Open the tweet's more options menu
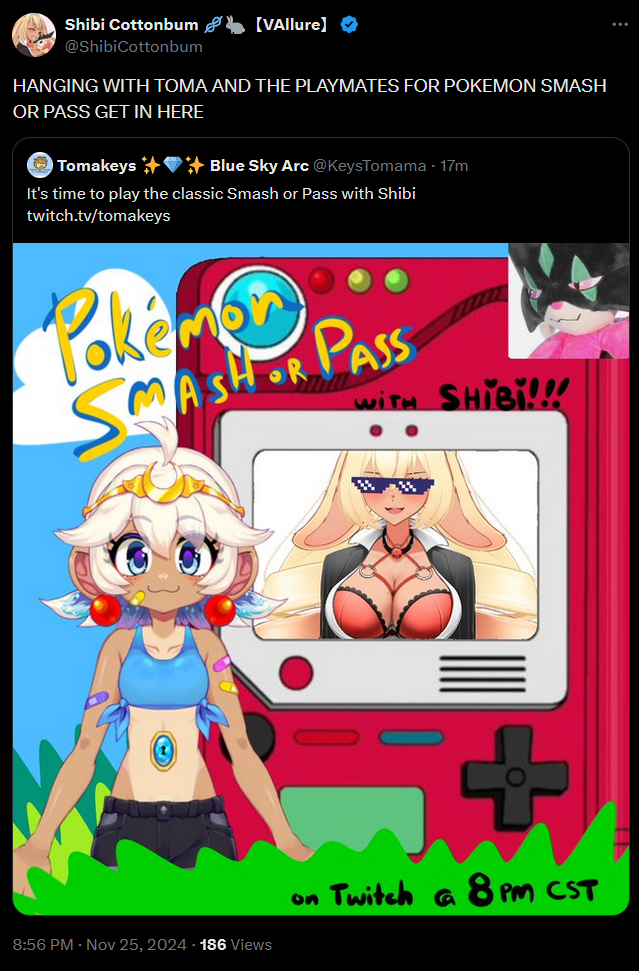The height and width of the screenshot is (971, 639). coord(620,24)
